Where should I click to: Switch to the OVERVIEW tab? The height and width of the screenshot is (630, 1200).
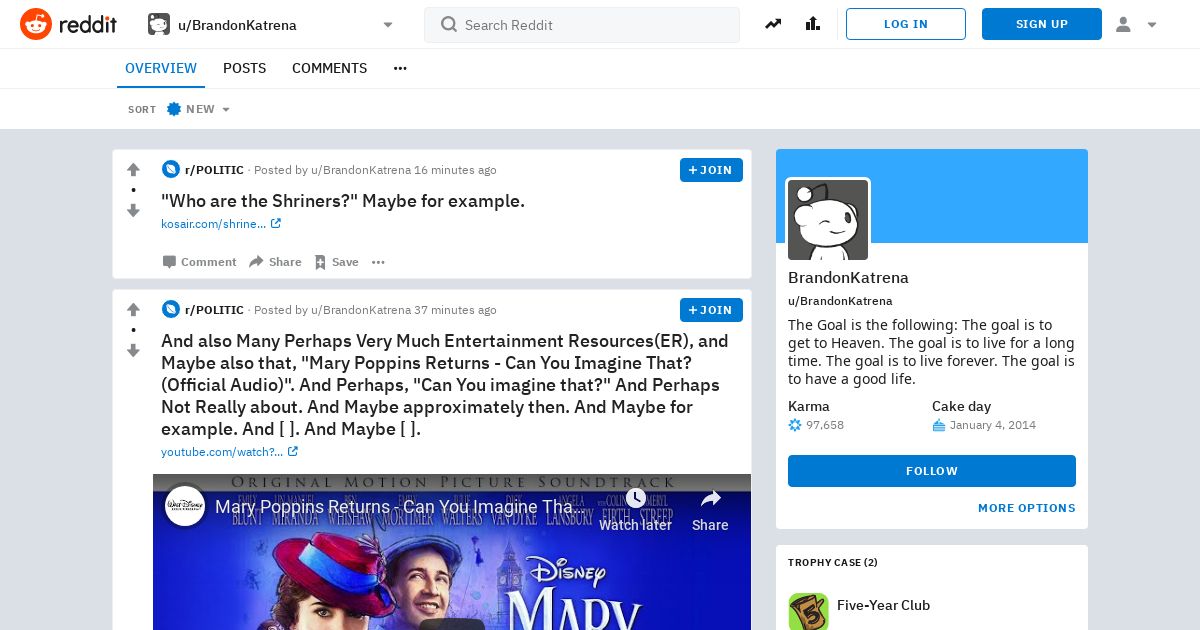(x=161, y=68)
